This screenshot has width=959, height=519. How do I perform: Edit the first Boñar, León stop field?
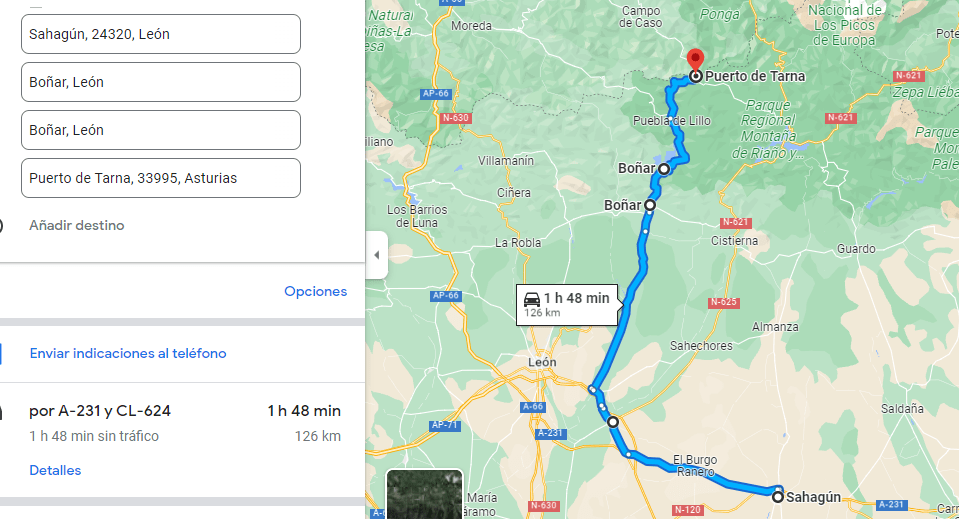pos(161,82)
